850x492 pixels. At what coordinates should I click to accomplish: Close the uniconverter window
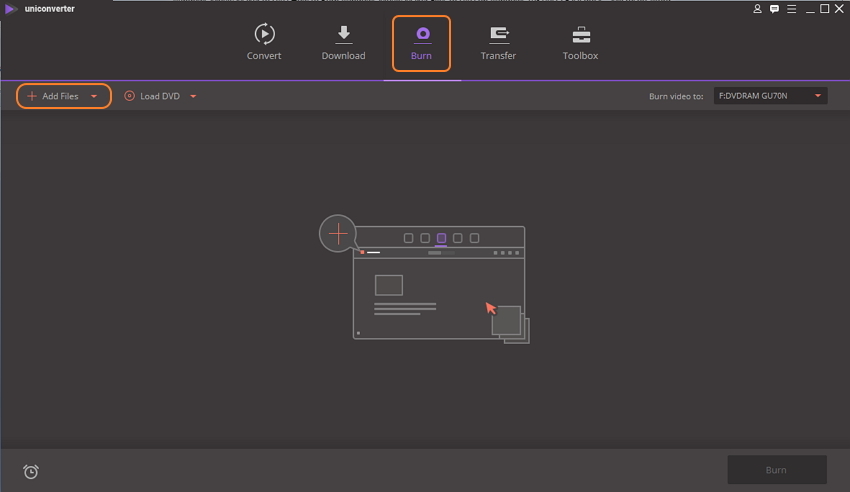pyautogui.click(x=839, y=9)
